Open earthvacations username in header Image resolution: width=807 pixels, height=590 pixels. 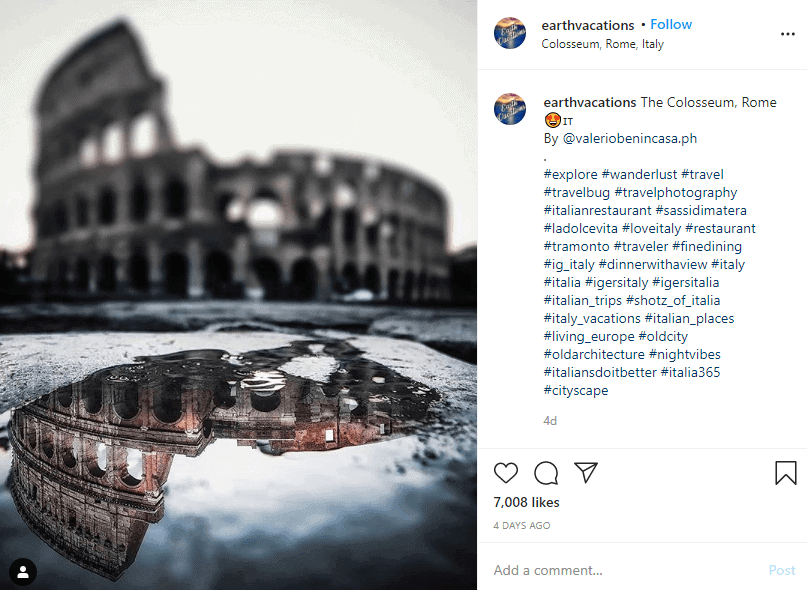(x=588, y=25)
